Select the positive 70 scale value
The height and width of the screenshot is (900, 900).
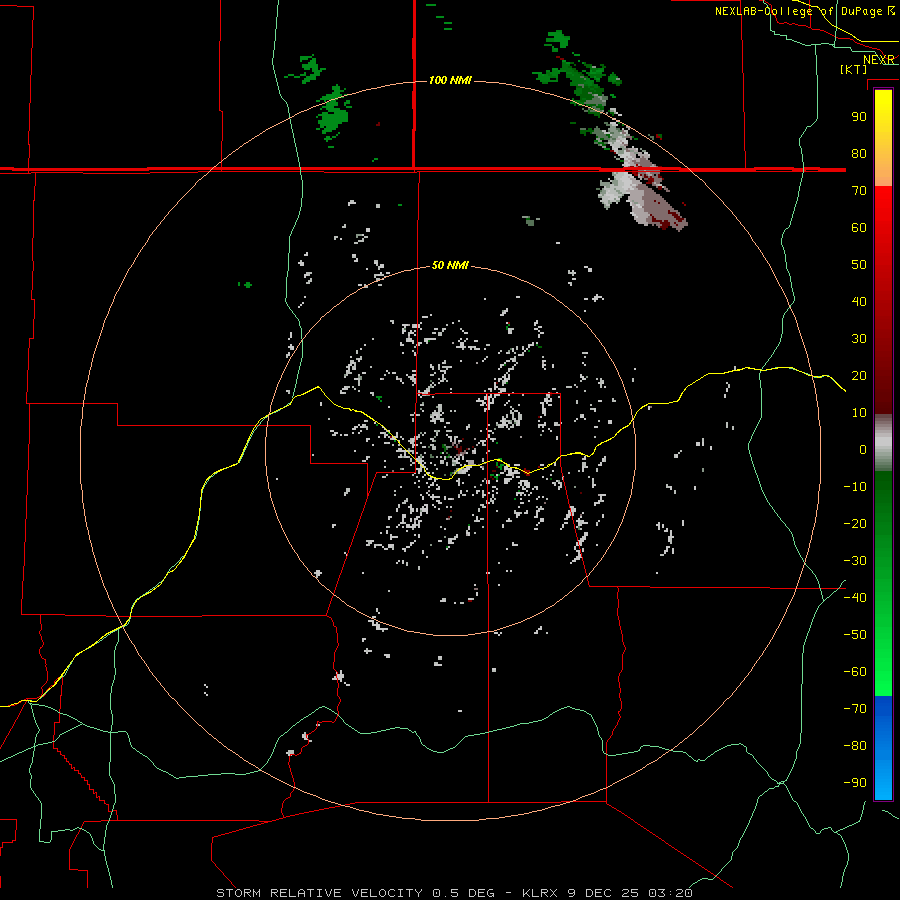coord(859,191)
